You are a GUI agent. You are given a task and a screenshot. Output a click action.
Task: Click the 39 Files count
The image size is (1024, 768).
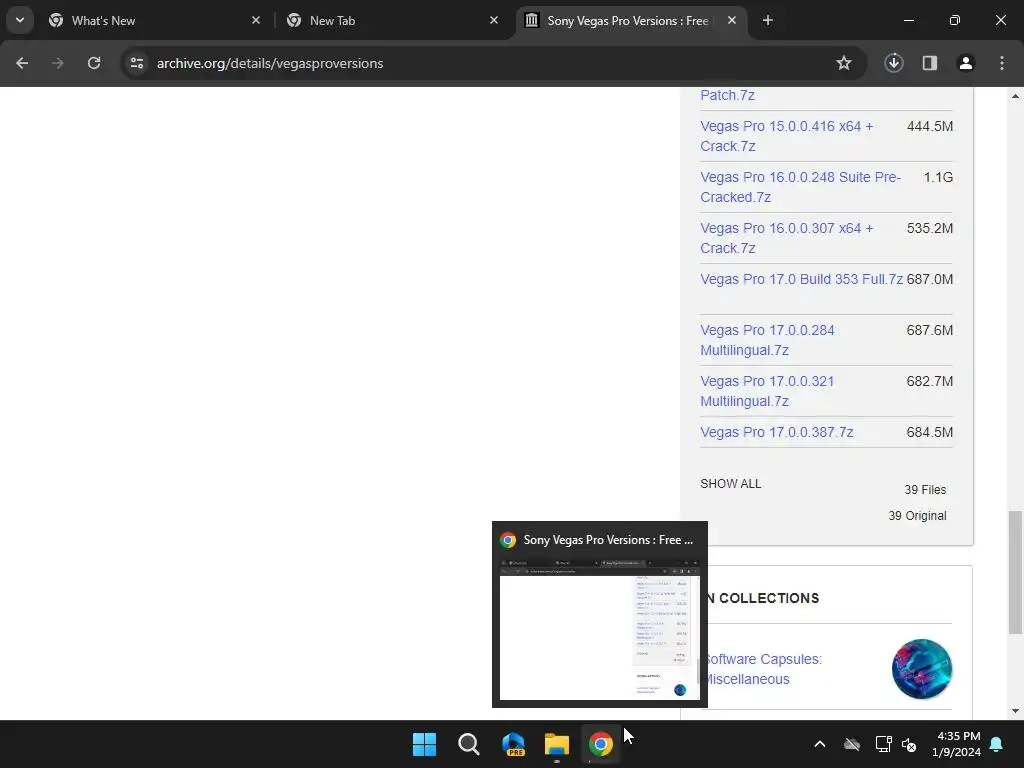[x=925, y=489]
